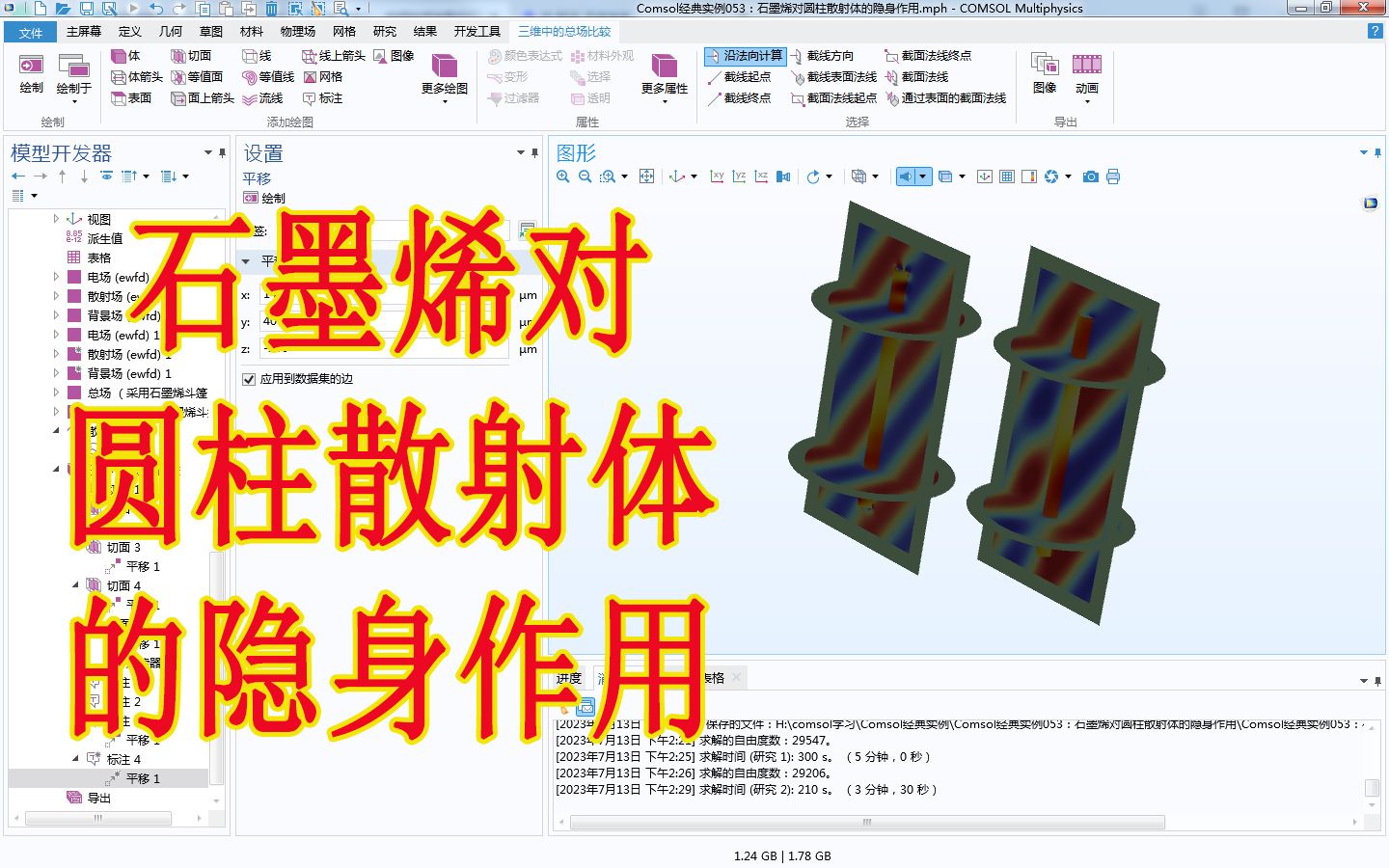Add an 等值线 (Contour) plot

(x=268, y=77)
